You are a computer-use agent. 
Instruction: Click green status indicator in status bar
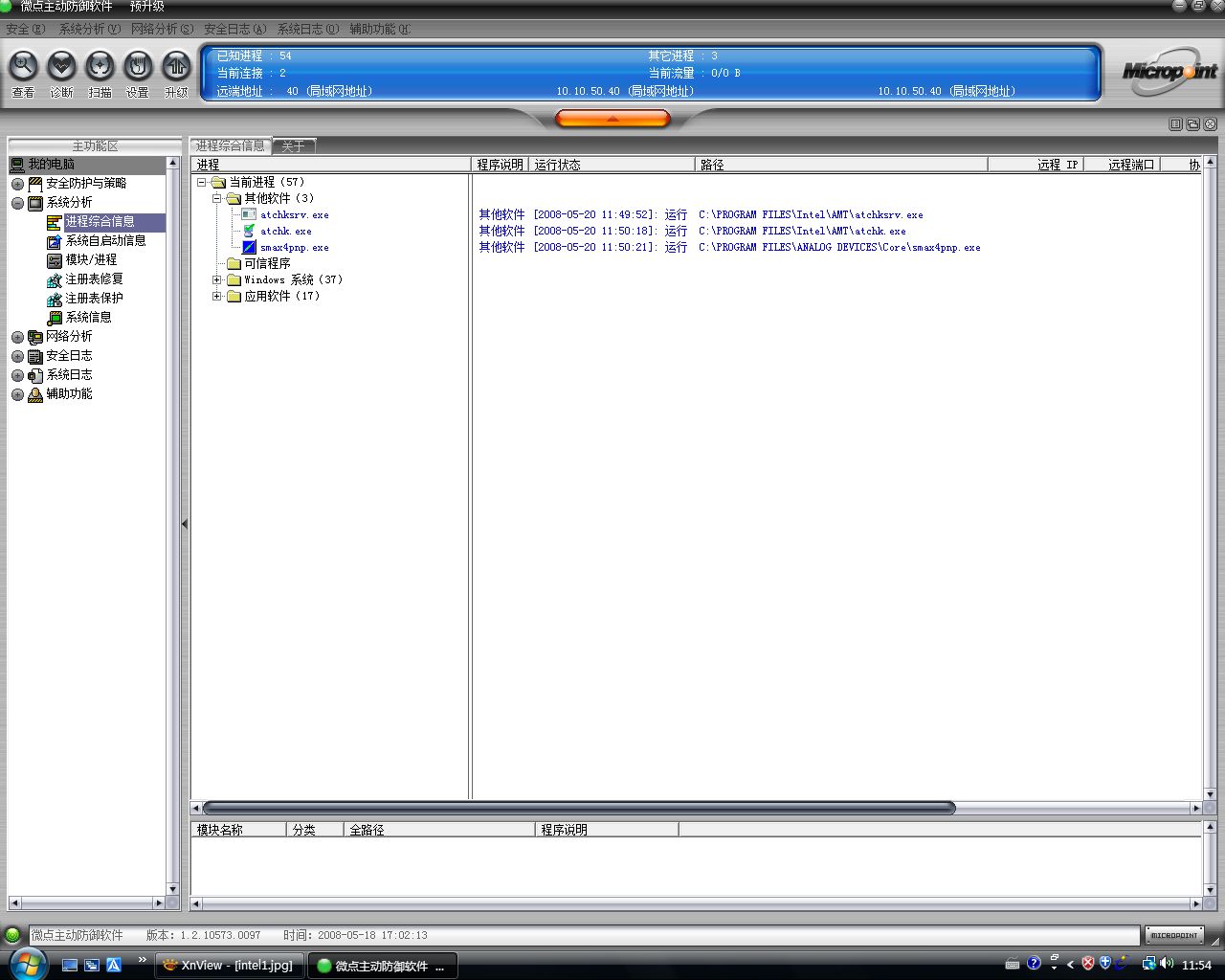[12, 935]
